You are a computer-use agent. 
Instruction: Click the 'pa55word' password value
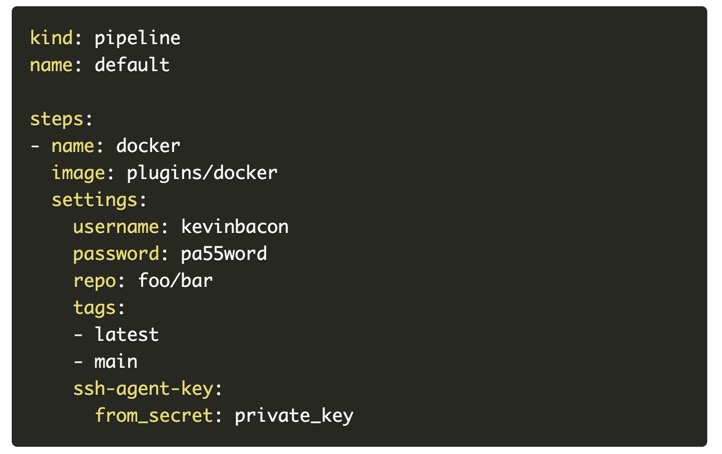[x=223, y=254]
